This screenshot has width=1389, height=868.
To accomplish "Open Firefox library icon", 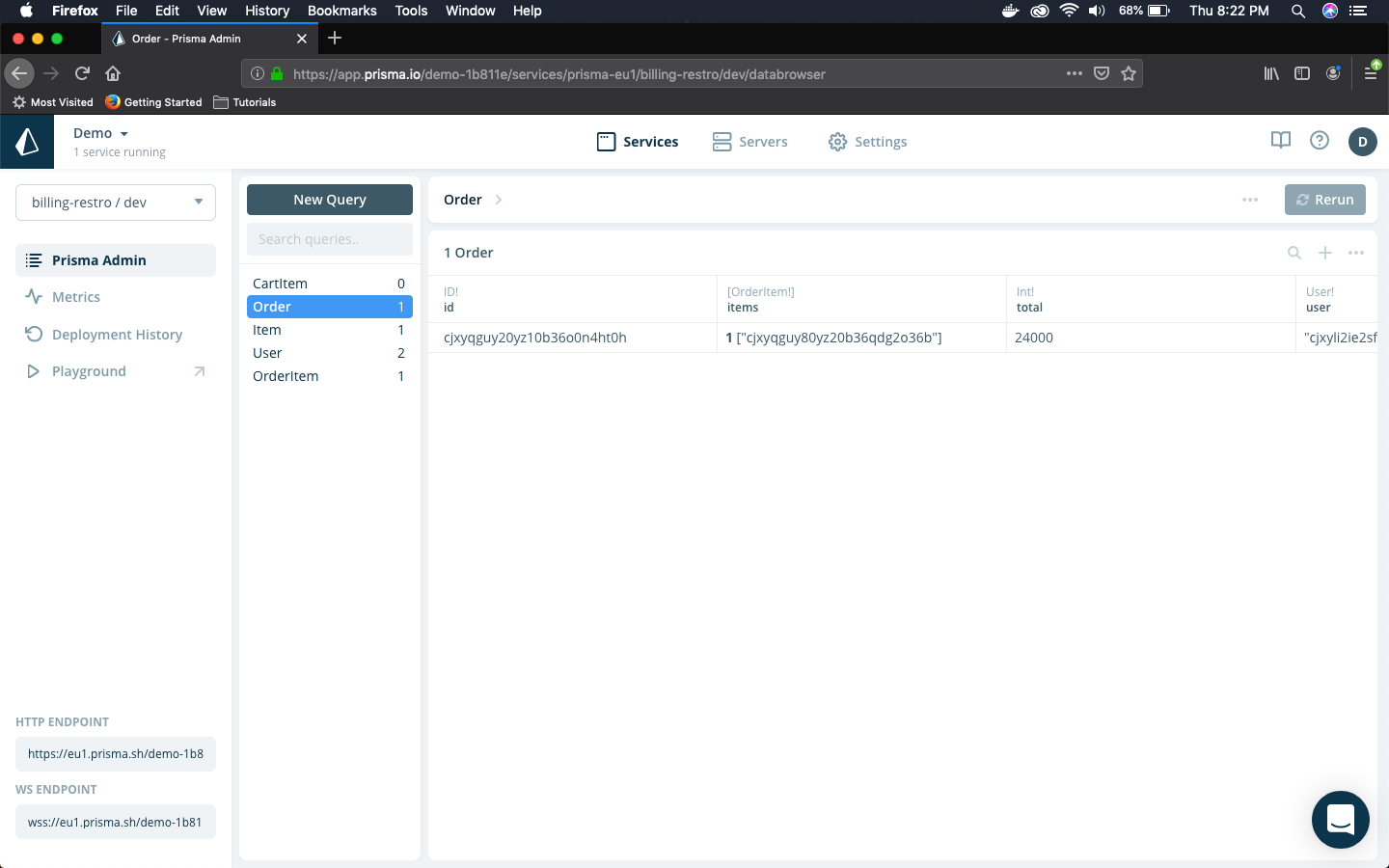I will [x=1271, y=73].
